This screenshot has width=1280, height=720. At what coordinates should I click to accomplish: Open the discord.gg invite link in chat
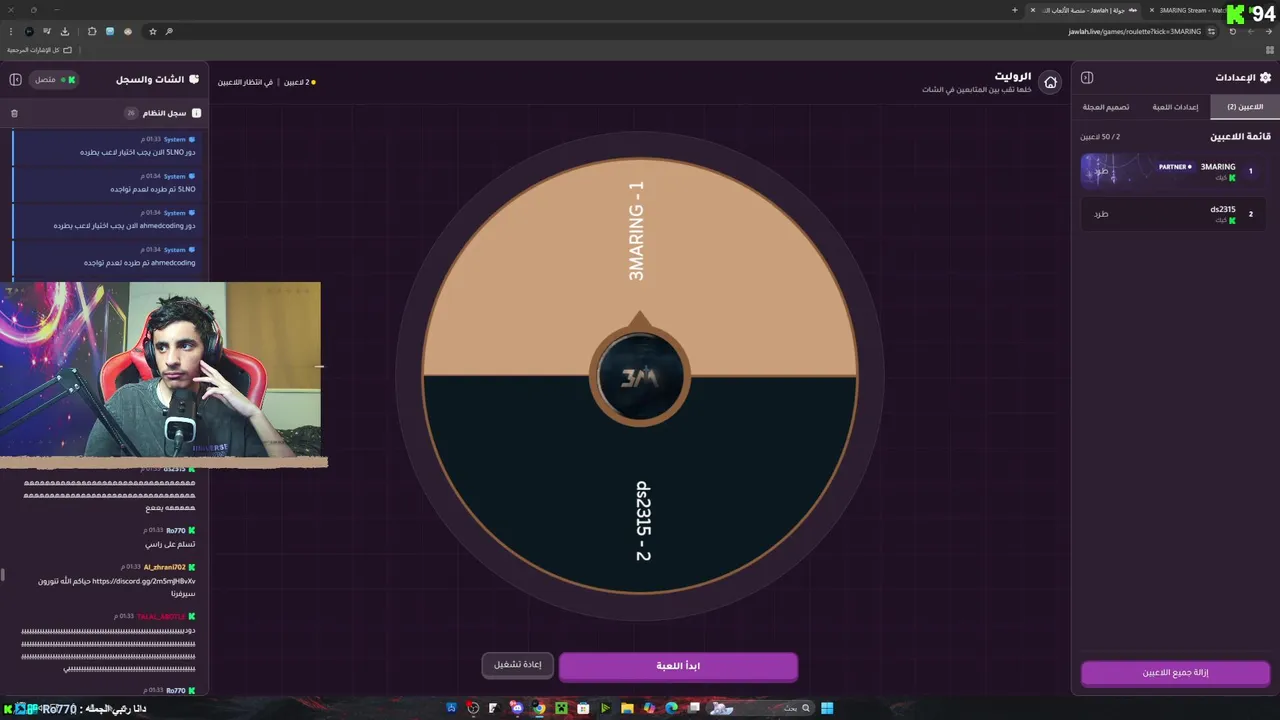143,581
